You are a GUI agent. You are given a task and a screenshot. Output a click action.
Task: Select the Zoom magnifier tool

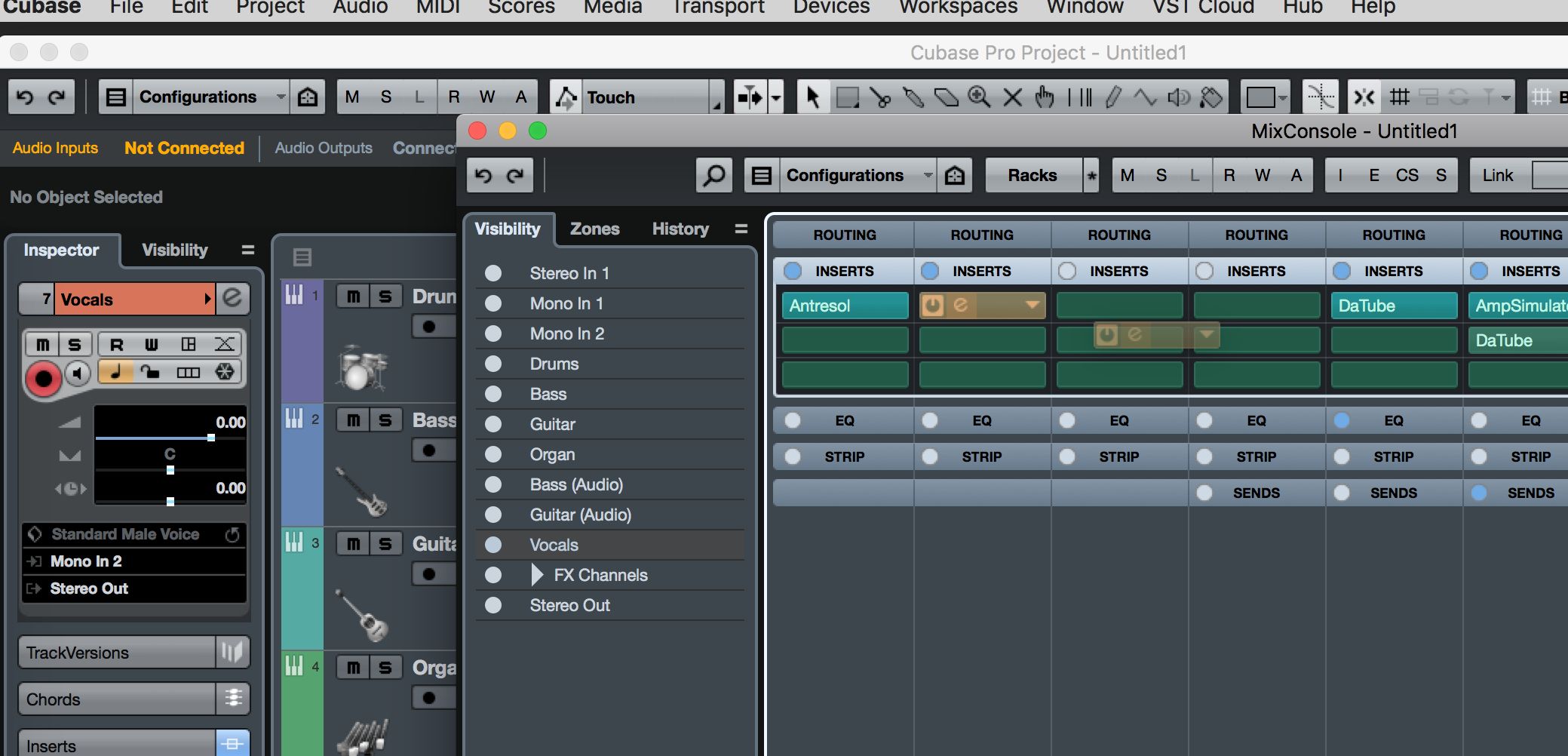(x=979, y=97)
